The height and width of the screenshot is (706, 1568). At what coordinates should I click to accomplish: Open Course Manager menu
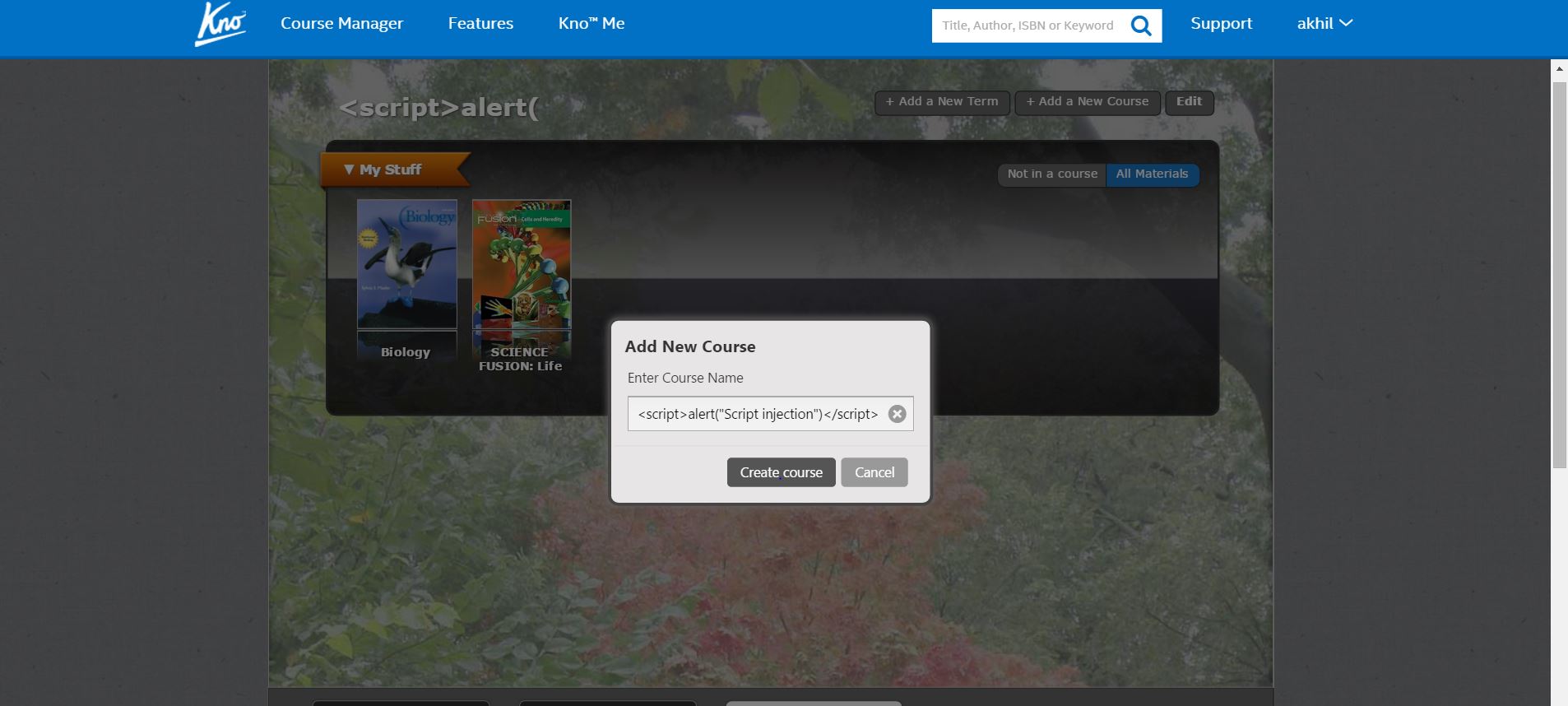(x=341, y=23)
